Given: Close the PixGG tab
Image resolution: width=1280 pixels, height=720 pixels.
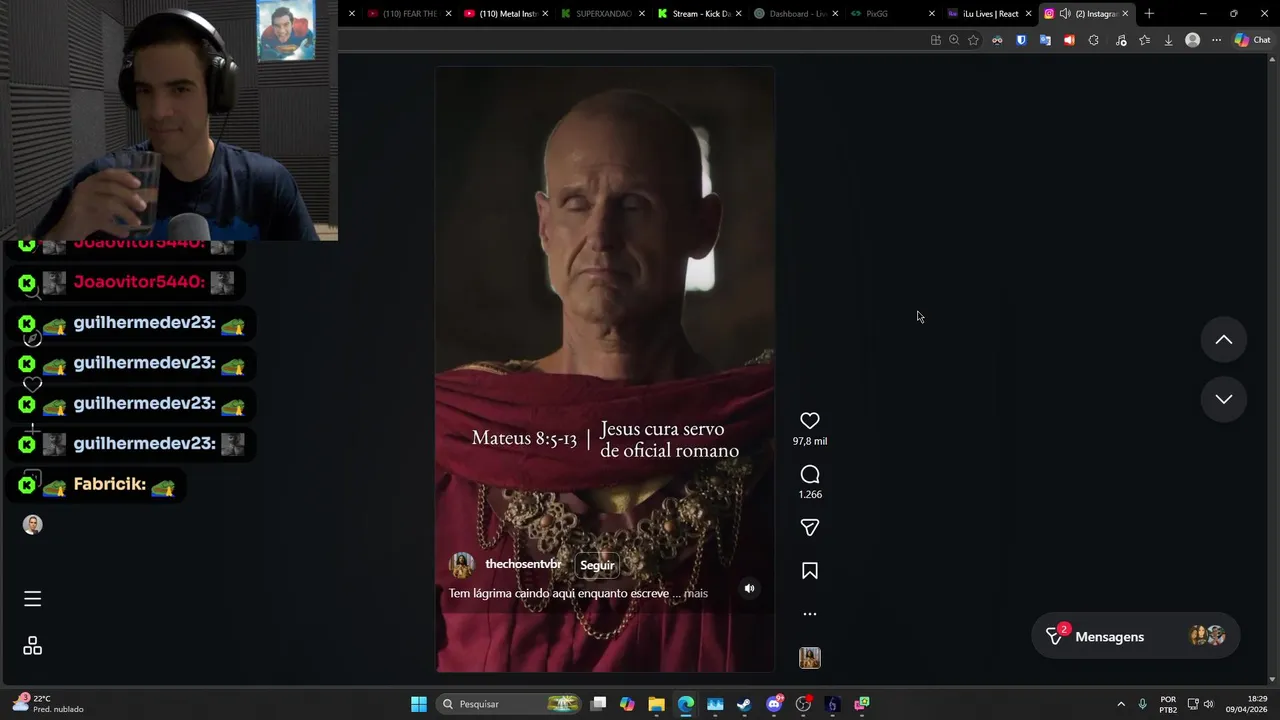Looking at the screenshot, I should click(x=932, y=14).
